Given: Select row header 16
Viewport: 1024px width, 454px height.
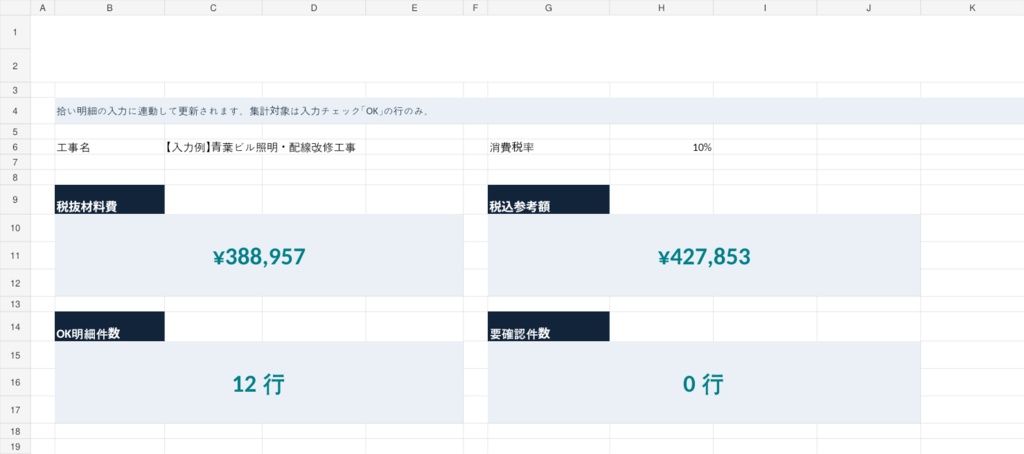Looking at the screenshot, I should pos(16,382).
